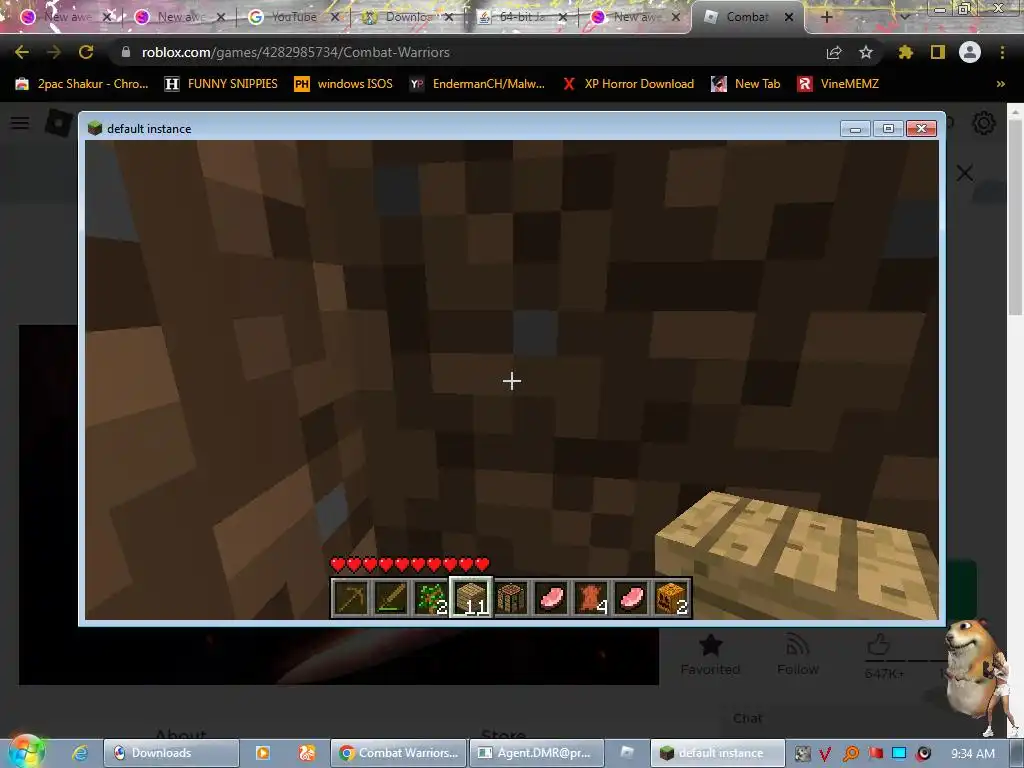Select the leather hotbar slot with count 4

pyautogui.click(x=591, y=598)
